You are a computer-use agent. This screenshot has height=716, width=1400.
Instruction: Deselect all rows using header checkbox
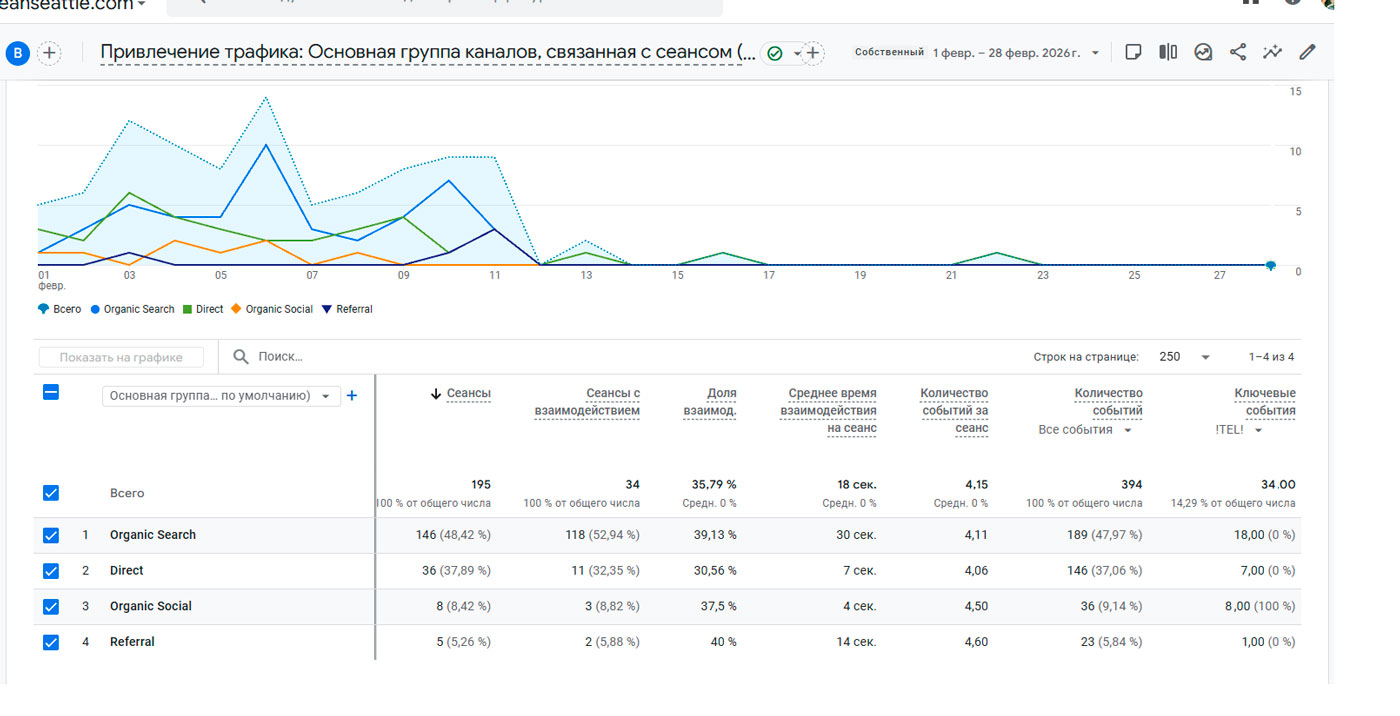[51, 393]
